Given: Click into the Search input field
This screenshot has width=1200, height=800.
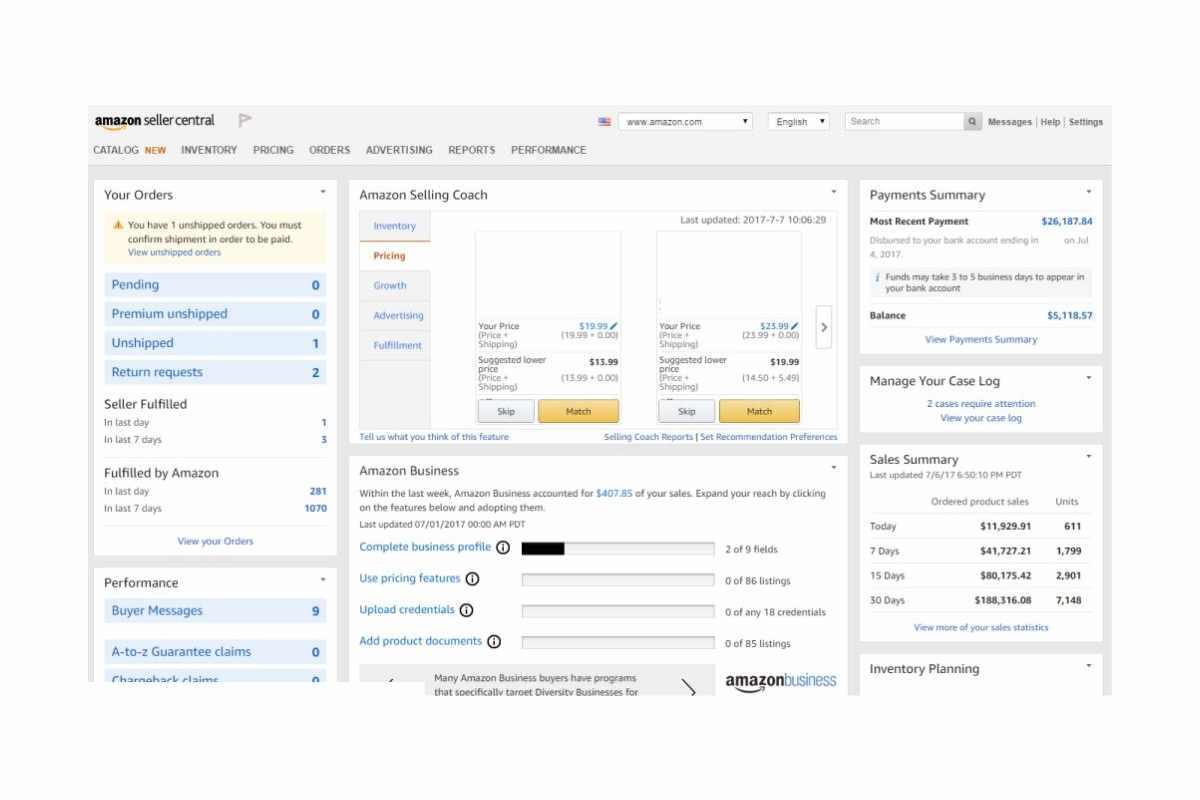Looking at the screenshot, I should [904, 122].
